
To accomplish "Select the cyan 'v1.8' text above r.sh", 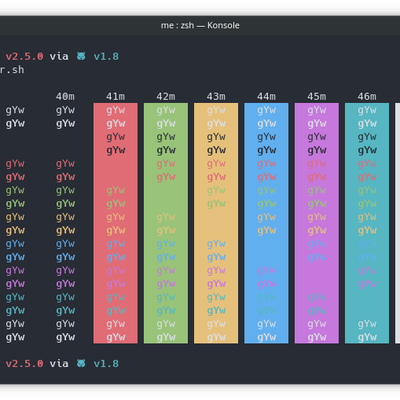I will [x=106, y=56].
